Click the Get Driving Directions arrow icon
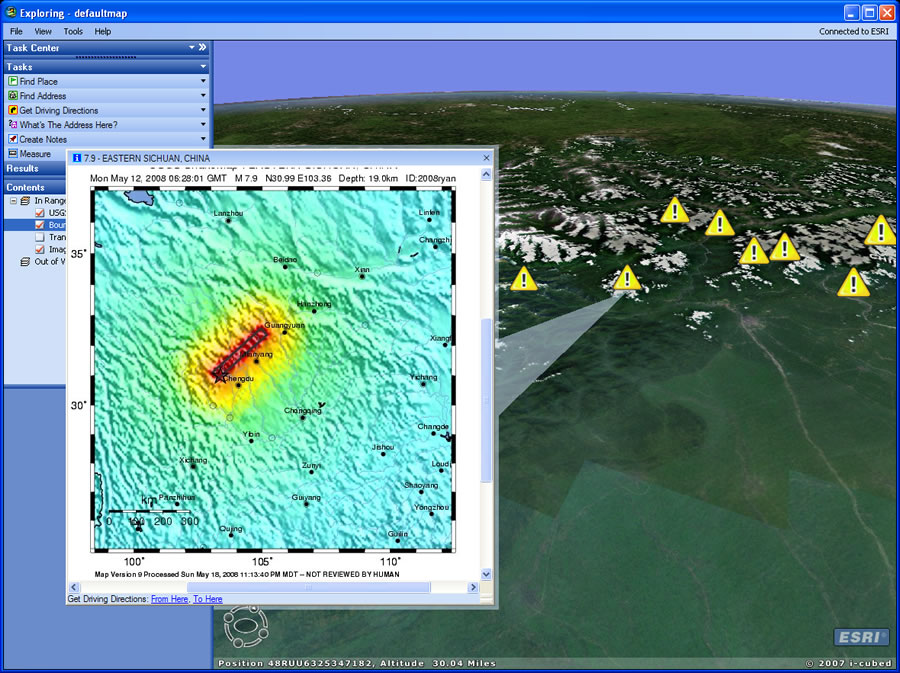Screen dimensions: 900x673 pos(13,110)
